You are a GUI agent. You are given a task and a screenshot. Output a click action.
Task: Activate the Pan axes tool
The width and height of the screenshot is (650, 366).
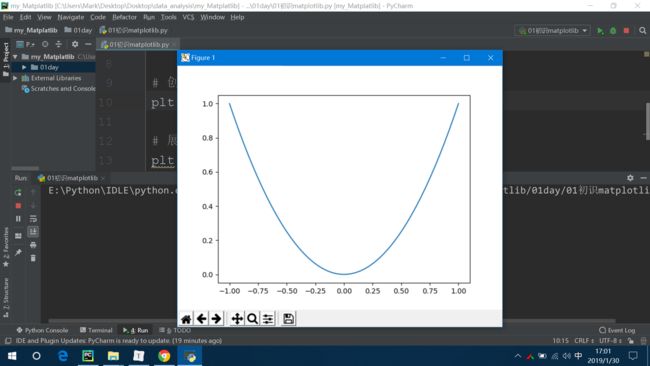pyautogui.click(x=237, y=319)
